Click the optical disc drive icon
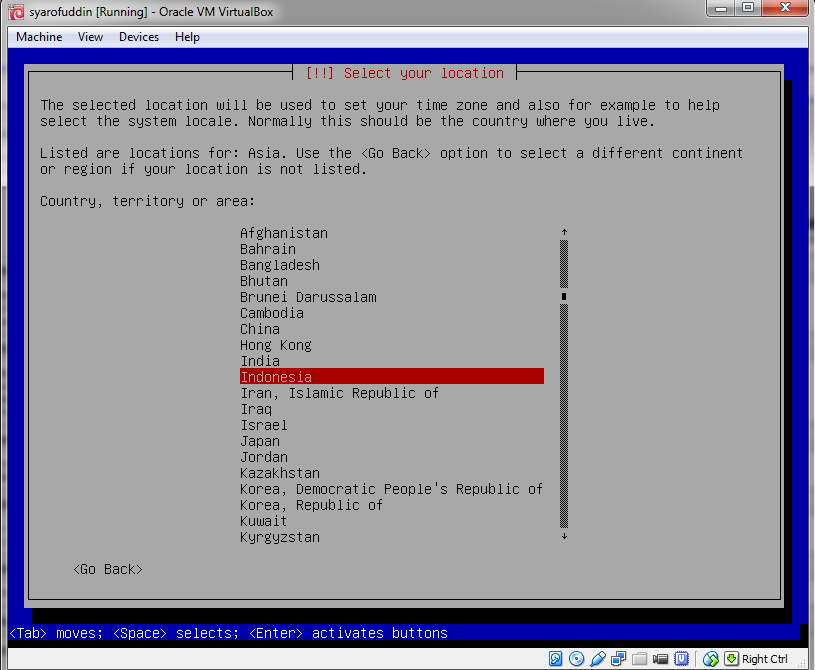The image size is (815, 670). 576,659
